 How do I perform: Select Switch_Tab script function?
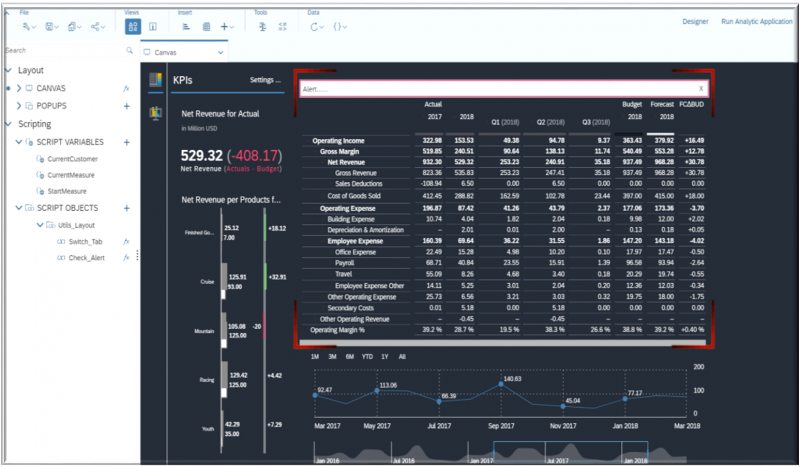click(85, 241)
